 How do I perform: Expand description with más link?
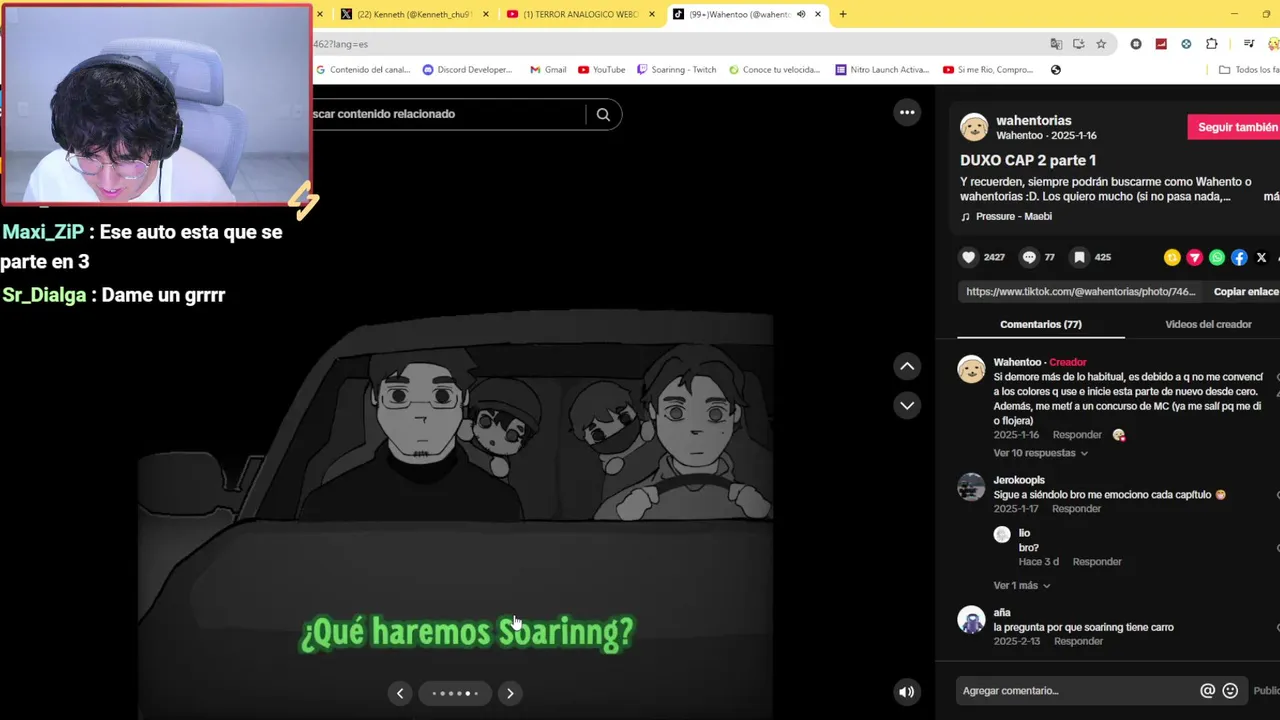pos(1271,197)
